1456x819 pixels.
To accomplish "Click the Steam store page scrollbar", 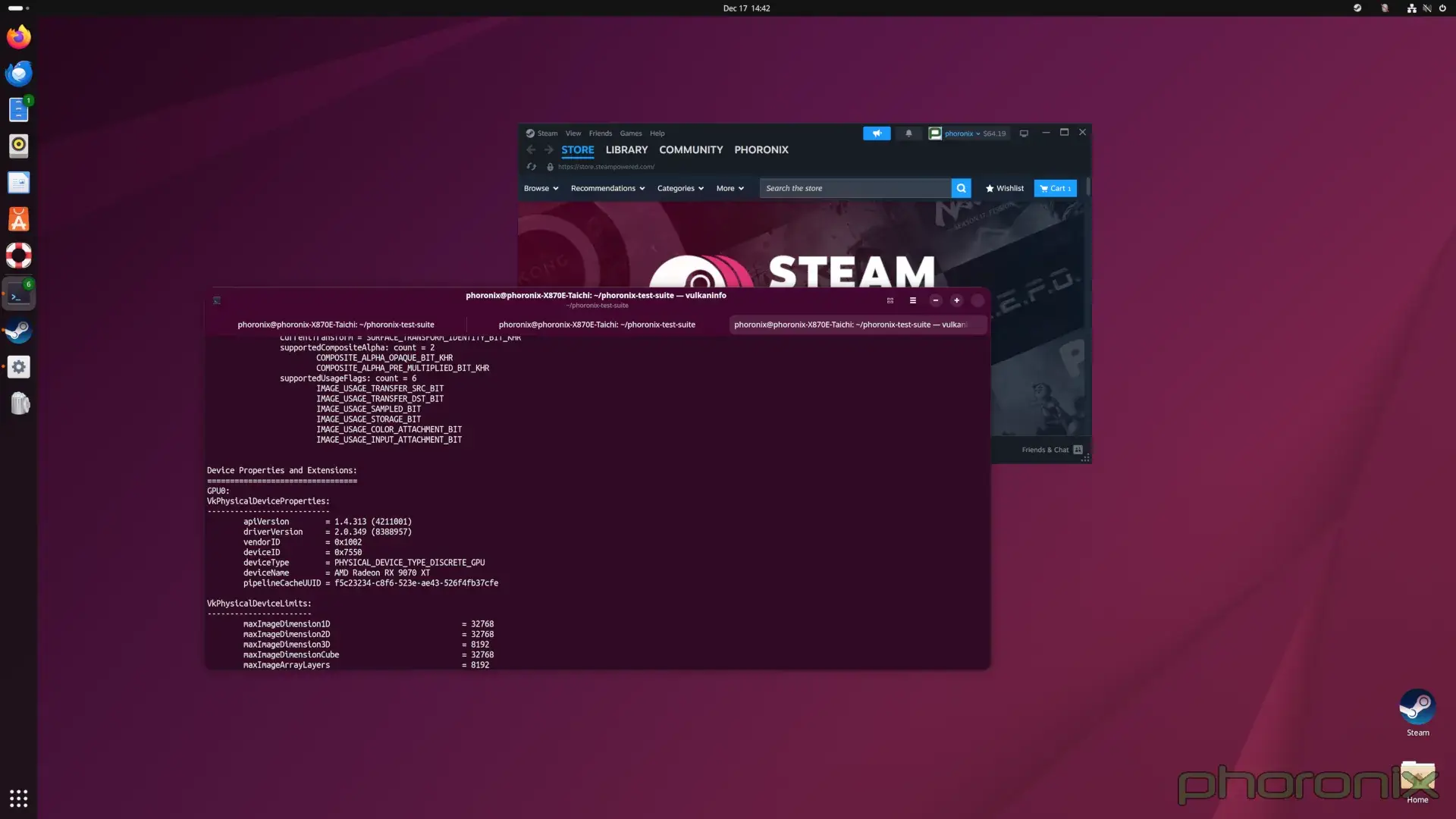I will coord(1088,187).
